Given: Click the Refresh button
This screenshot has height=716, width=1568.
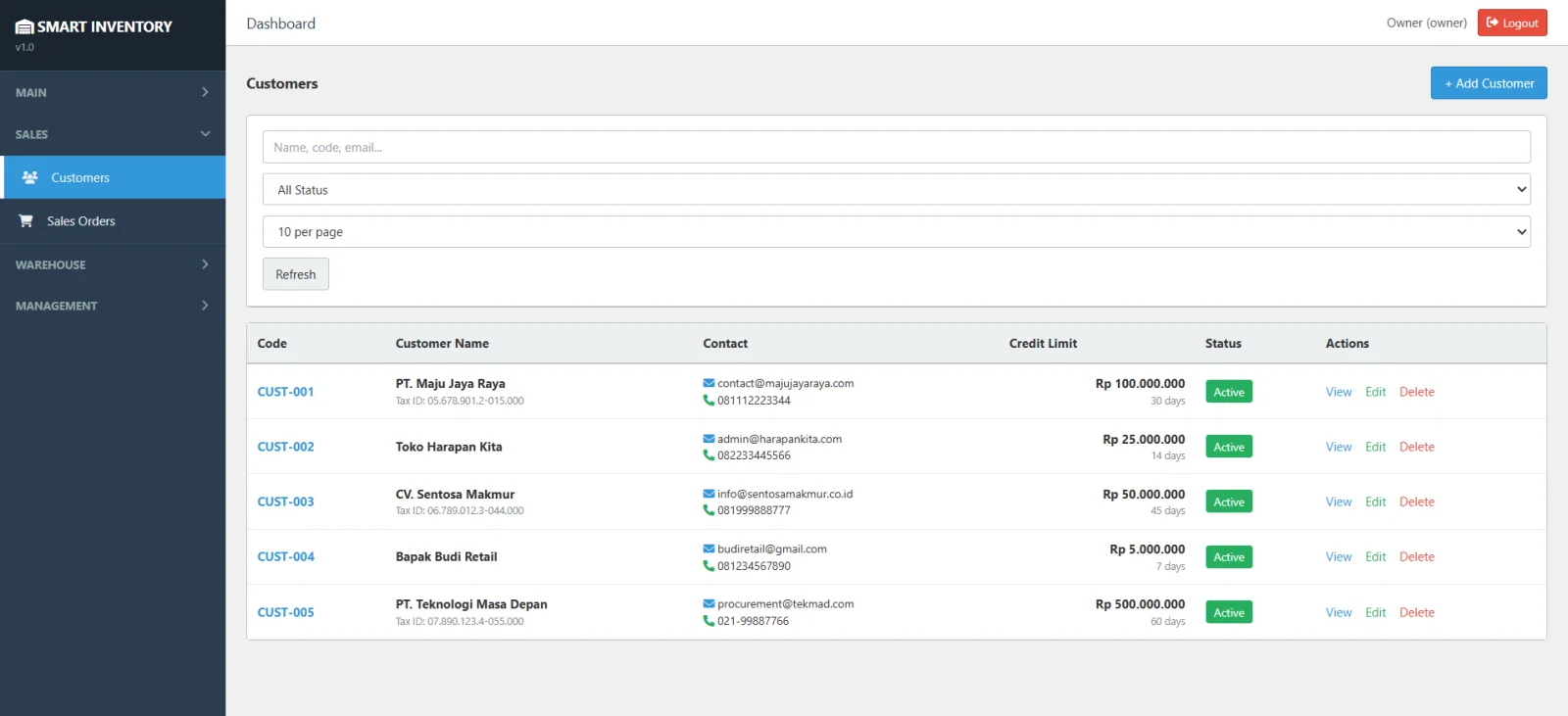Looking at the screenshot, I should click(295, 274).
